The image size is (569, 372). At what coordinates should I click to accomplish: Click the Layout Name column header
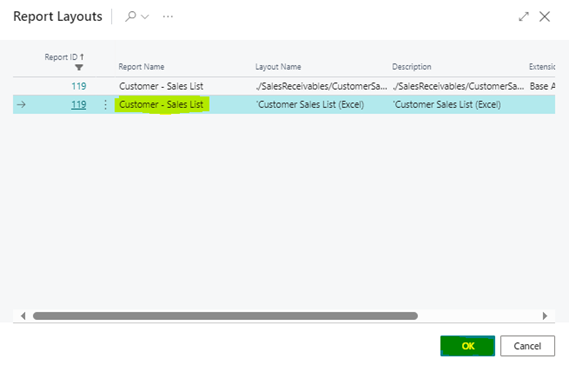point(278,67)
